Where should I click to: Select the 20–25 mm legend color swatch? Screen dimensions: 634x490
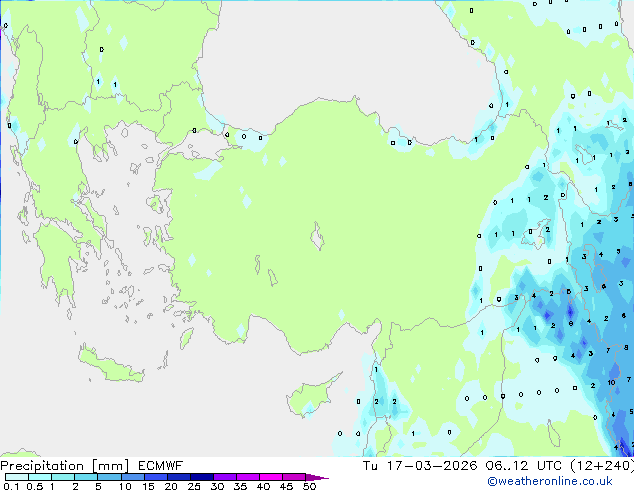(179, 477)
